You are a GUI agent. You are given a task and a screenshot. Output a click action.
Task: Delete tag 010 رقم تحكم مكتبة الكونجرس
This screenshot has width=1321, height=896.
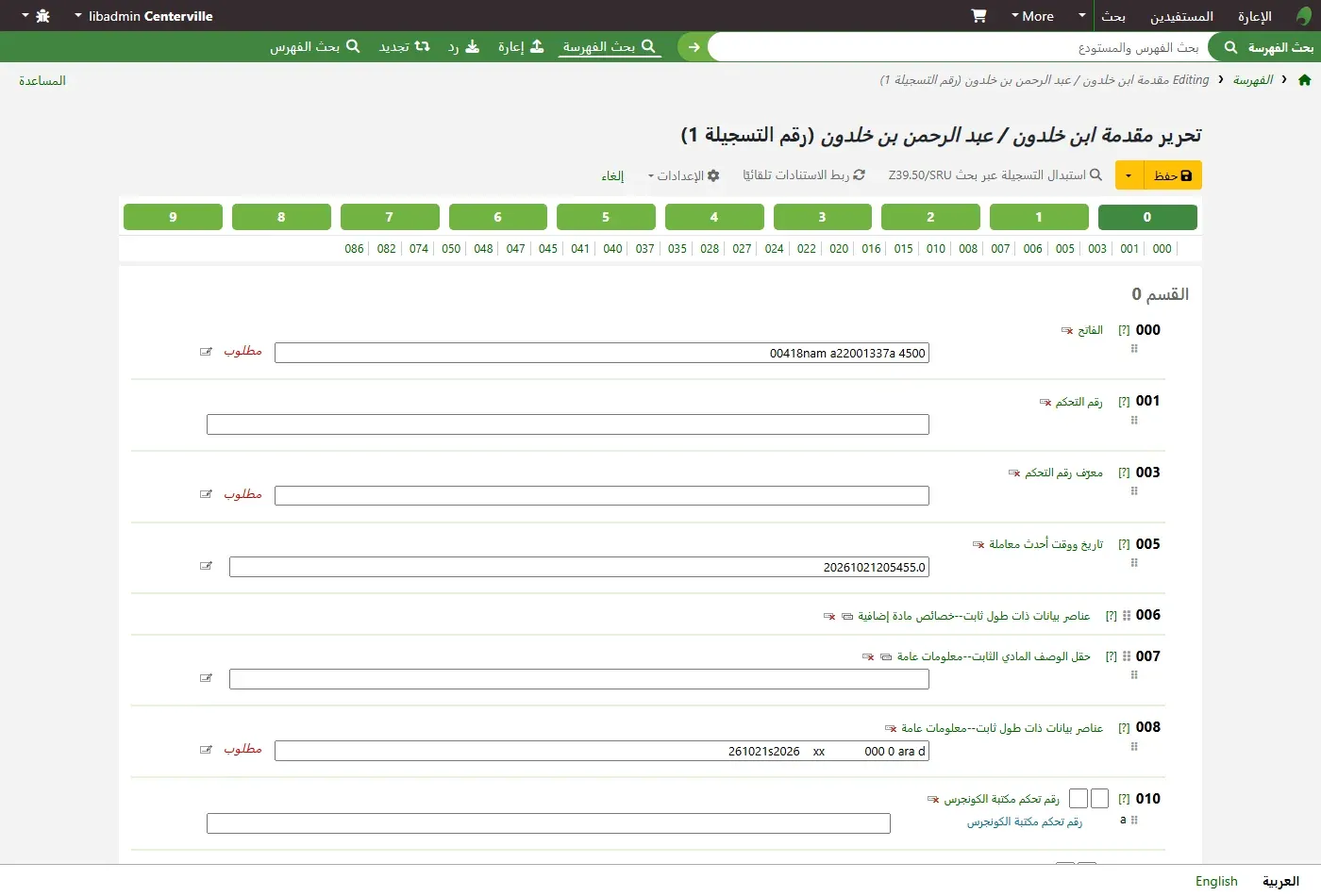click(933, 799)
